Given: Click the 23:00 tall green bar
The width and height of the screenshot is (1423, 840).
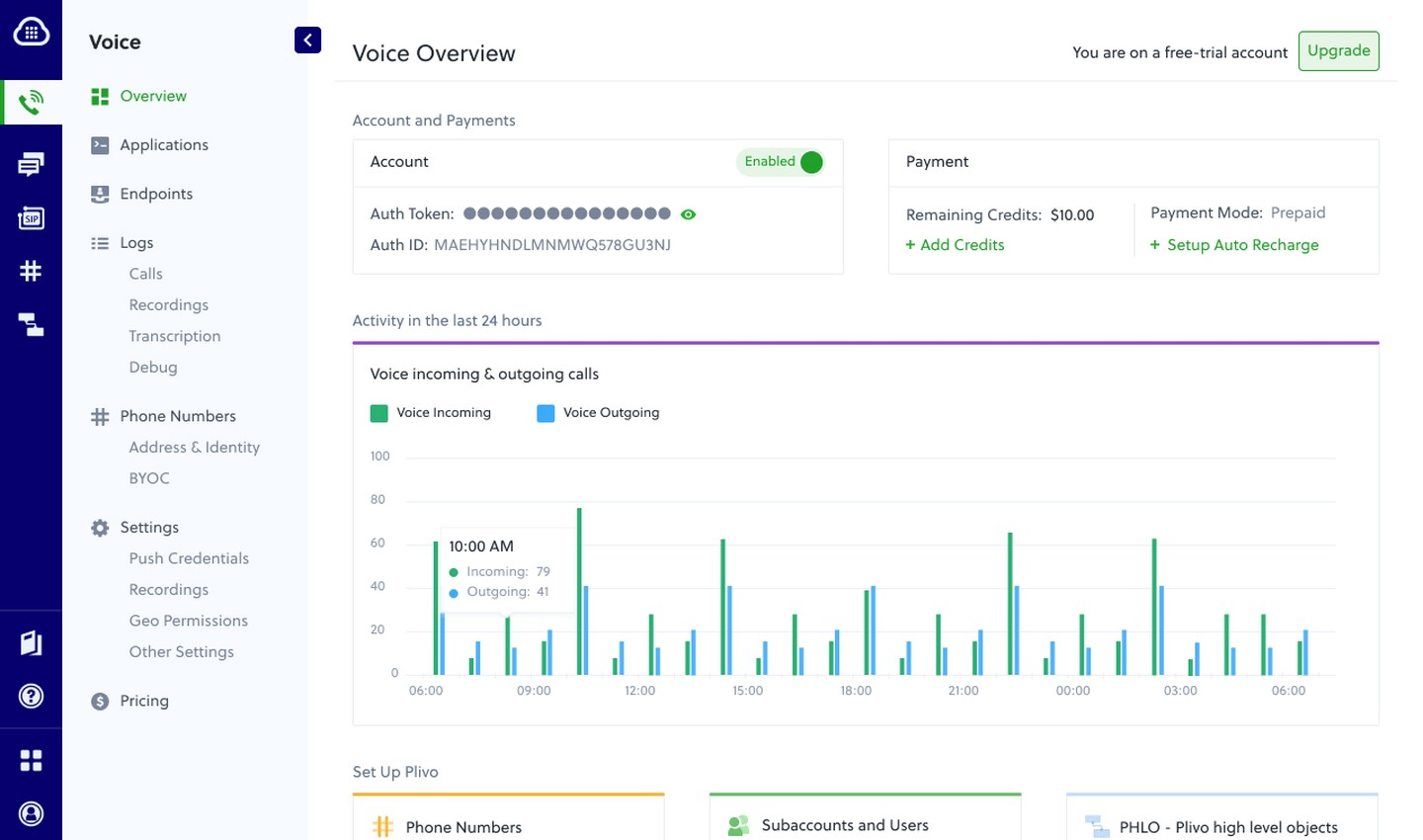Looking at the screenshot, I should coord(1011,604).
